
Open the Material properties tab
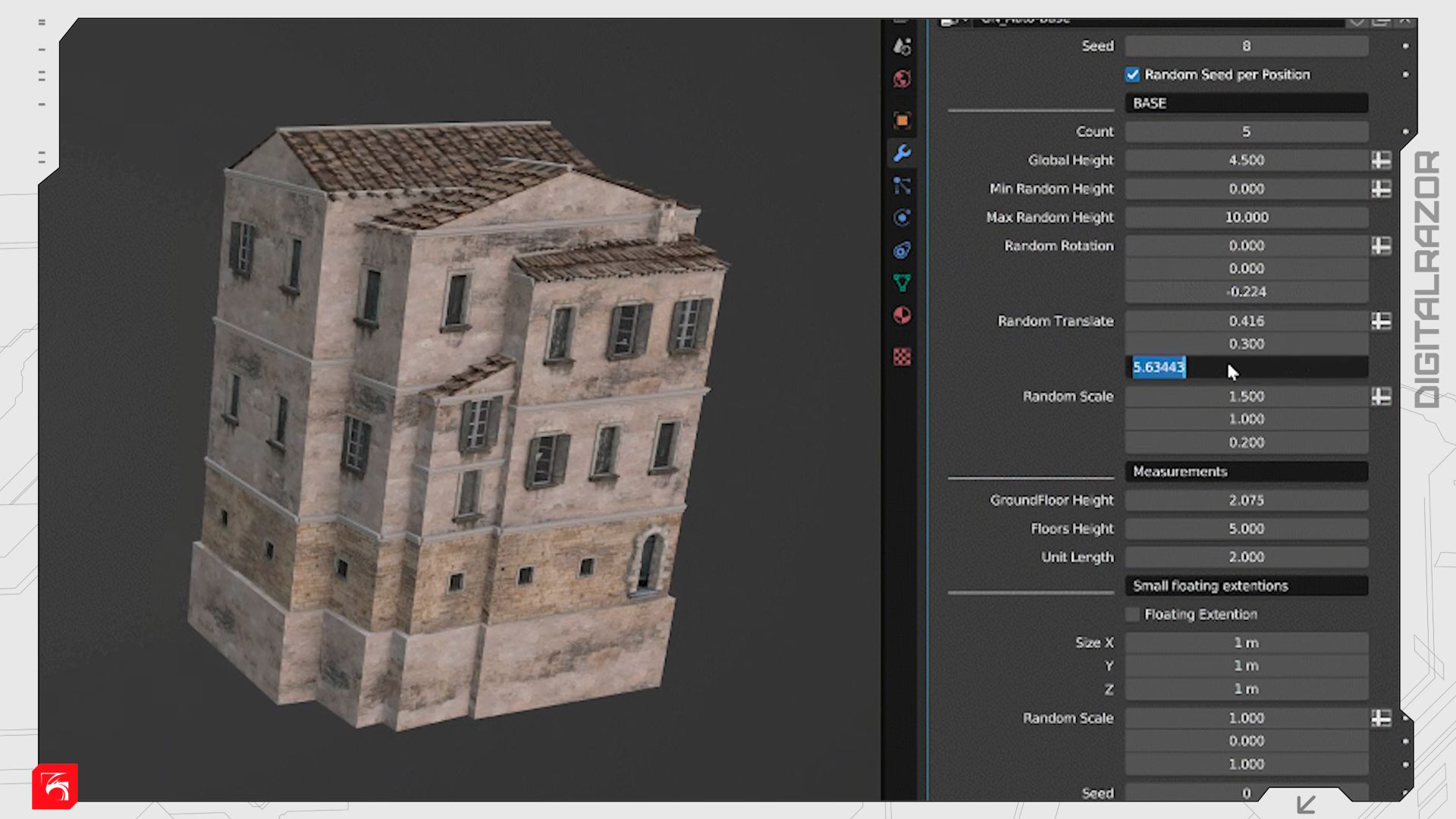point(902,315)
